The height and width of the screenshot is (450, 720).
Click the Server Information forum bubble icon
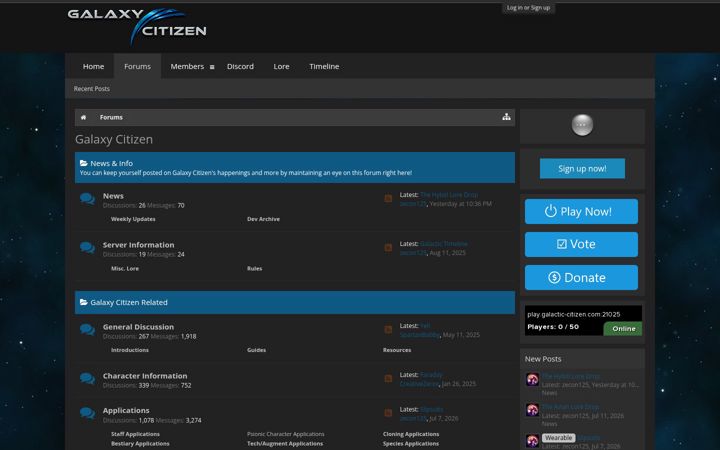[x=87, y=248]
